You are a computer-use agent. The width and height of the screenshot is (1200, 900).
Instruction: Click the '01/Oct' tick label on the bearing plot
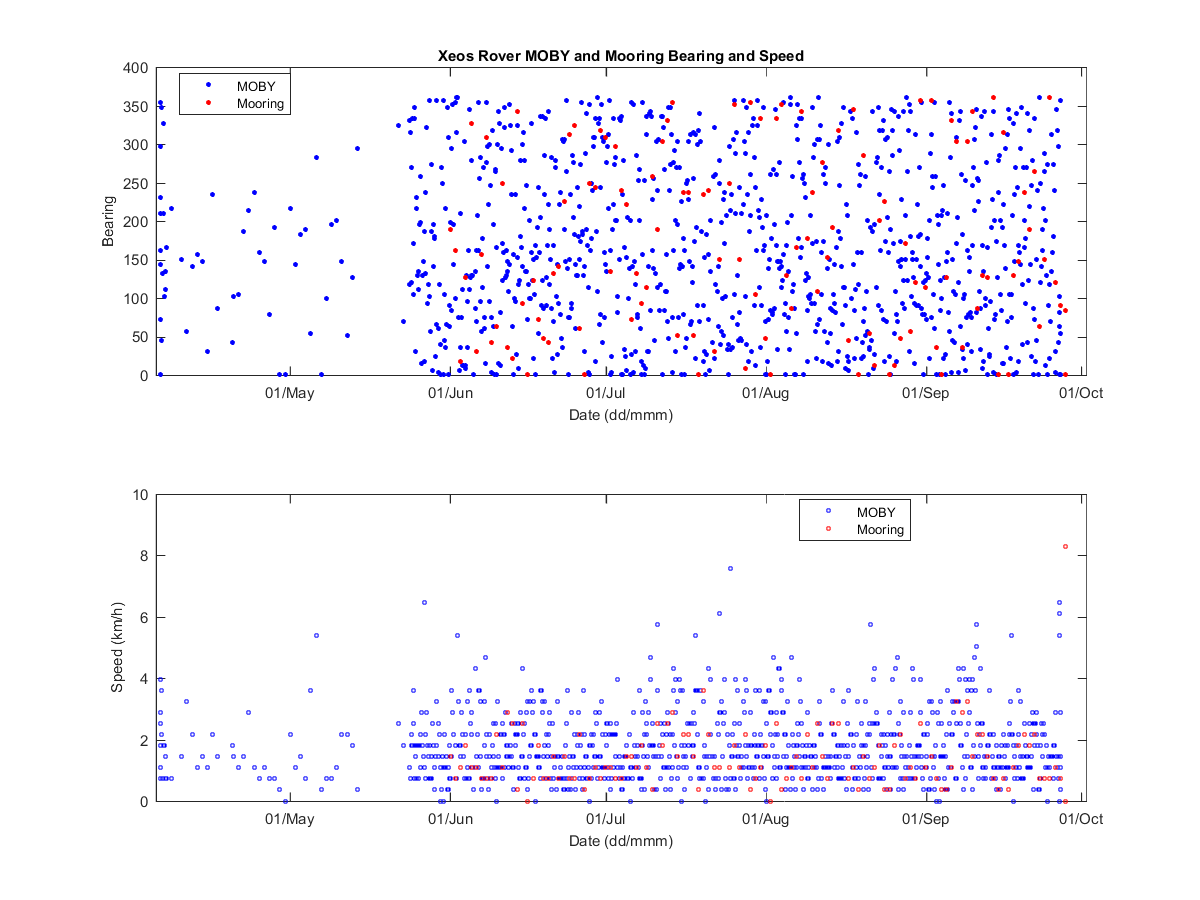pyautogui.click(x=1081, y=392)
